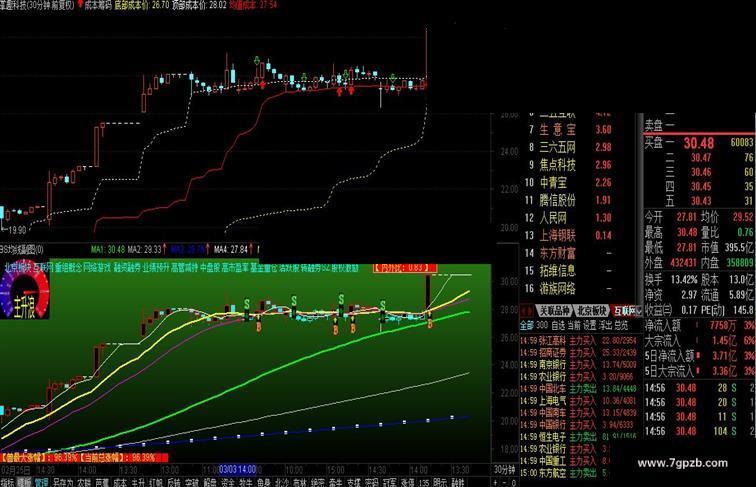
Task: Click the minus zoom button in chart corner
Action: pos(504,482)
